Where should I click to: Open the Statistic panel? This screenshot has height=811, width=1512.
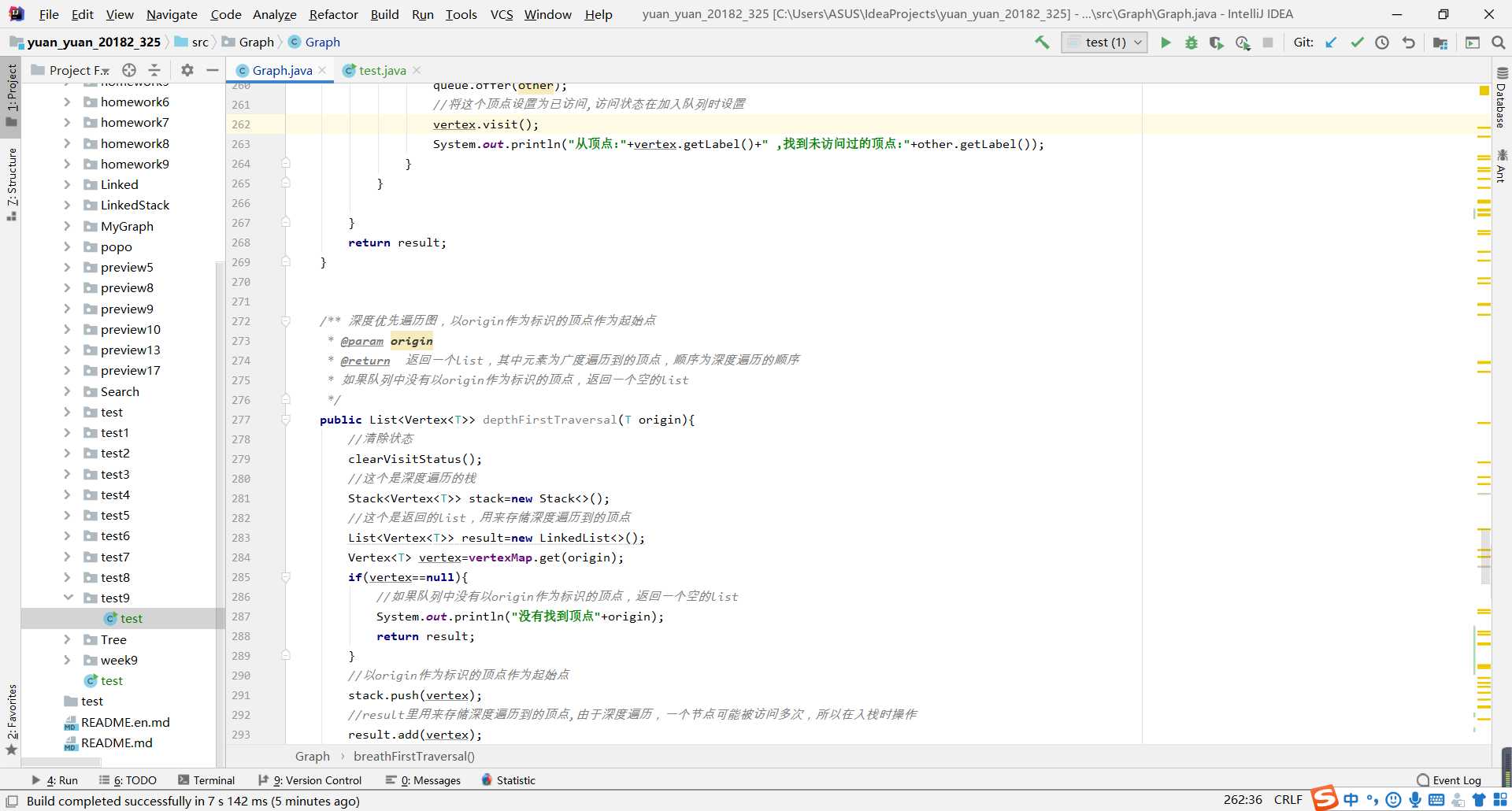[508, 780]
